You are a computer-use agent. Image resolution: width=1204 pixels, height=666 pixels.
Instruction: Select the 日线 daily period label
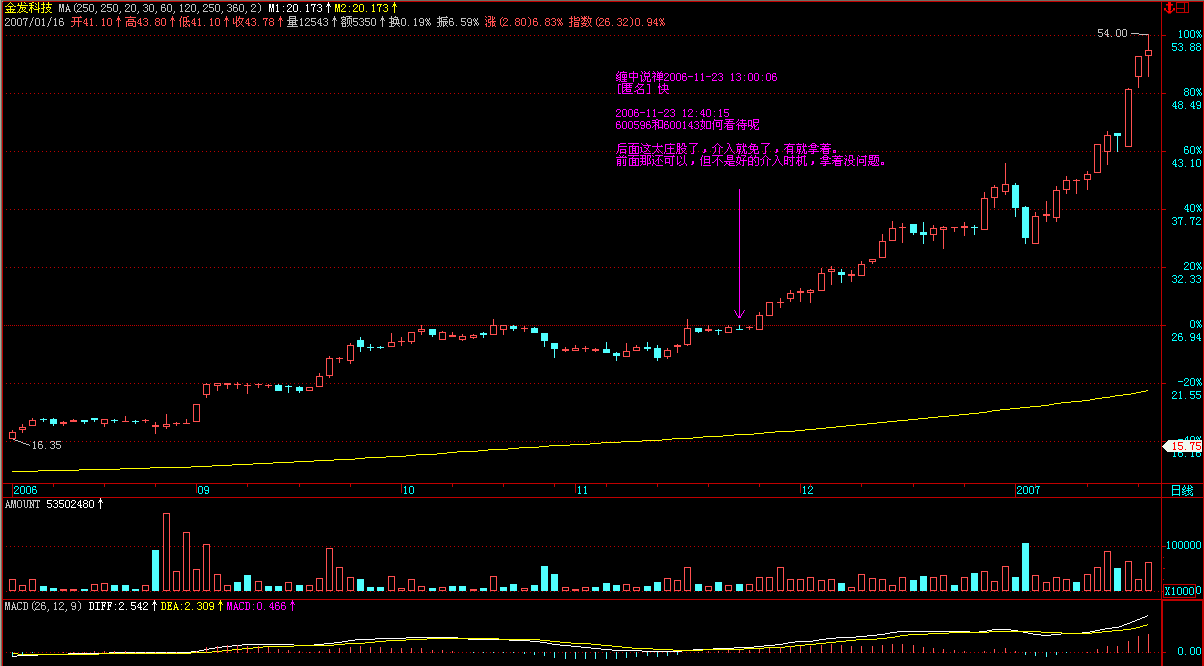1182,490
